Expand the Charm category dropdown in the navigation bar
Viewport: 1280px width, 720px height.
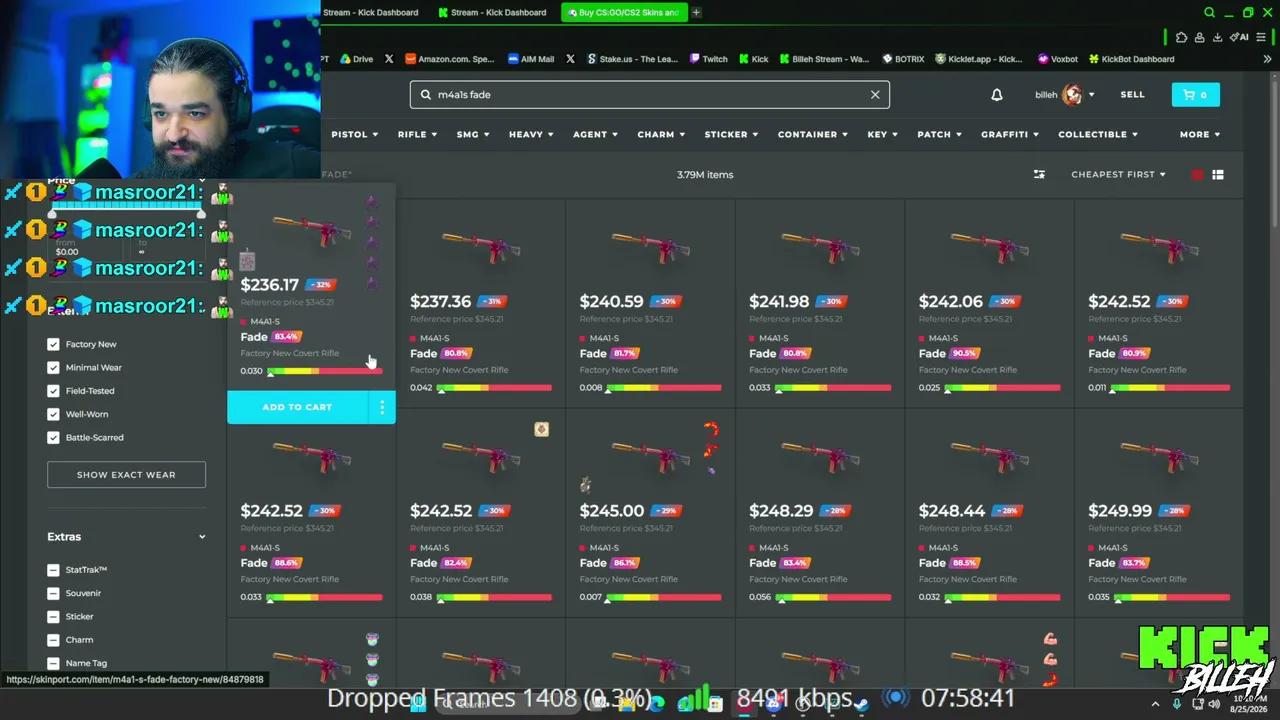click(x=661, y=134)
